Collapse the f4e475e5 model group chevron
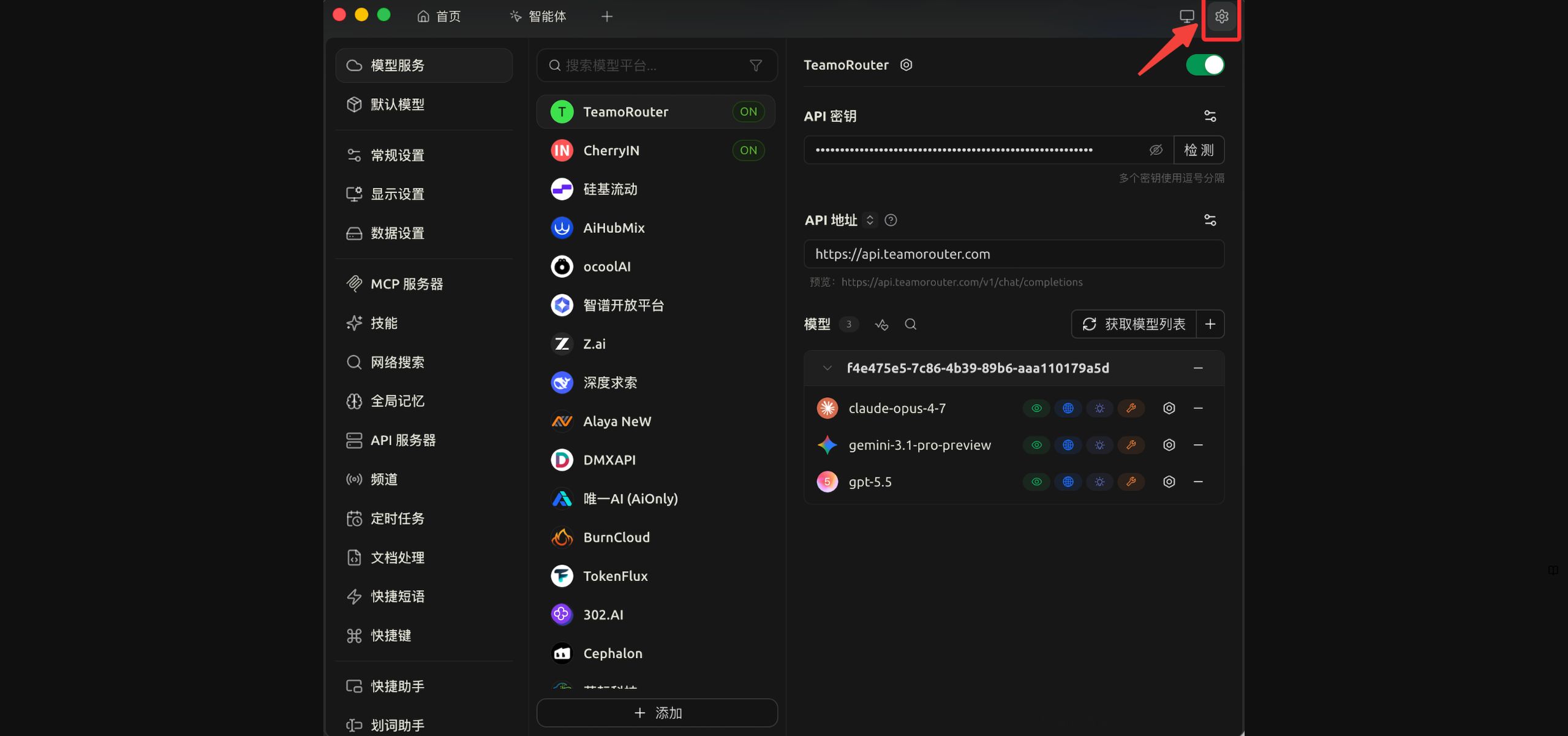 click(x=827, y=368)
